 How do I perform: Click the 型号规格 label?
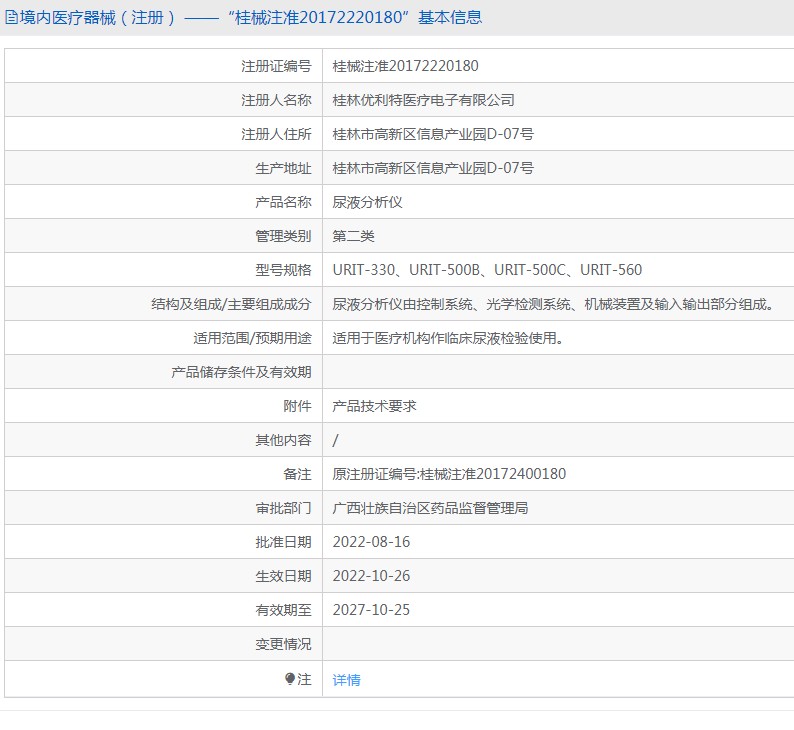pyautogui.click(x=283, y=270)
